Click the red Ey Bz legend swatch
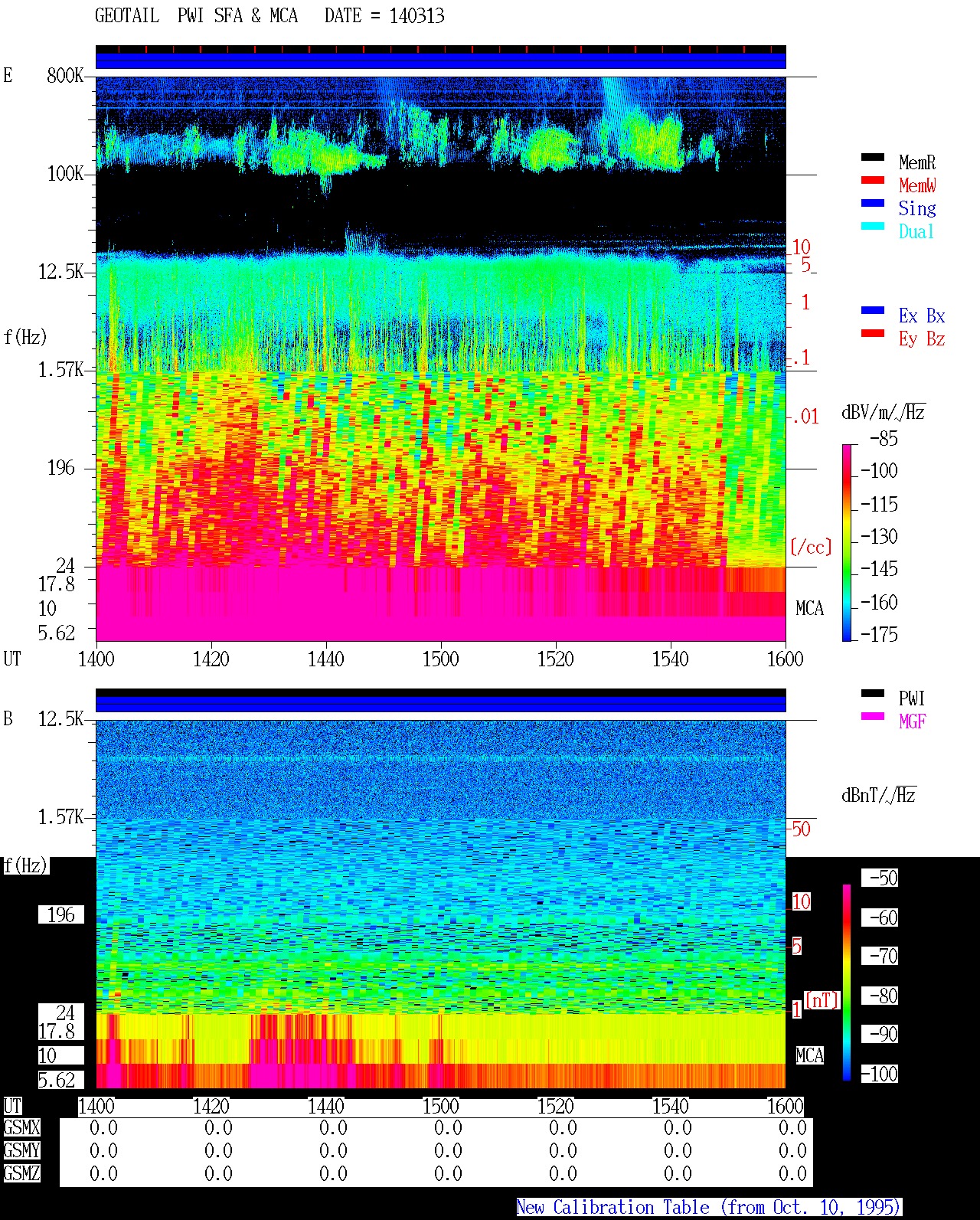Viewport: 980px width, 1220px height. pos(872,334)
